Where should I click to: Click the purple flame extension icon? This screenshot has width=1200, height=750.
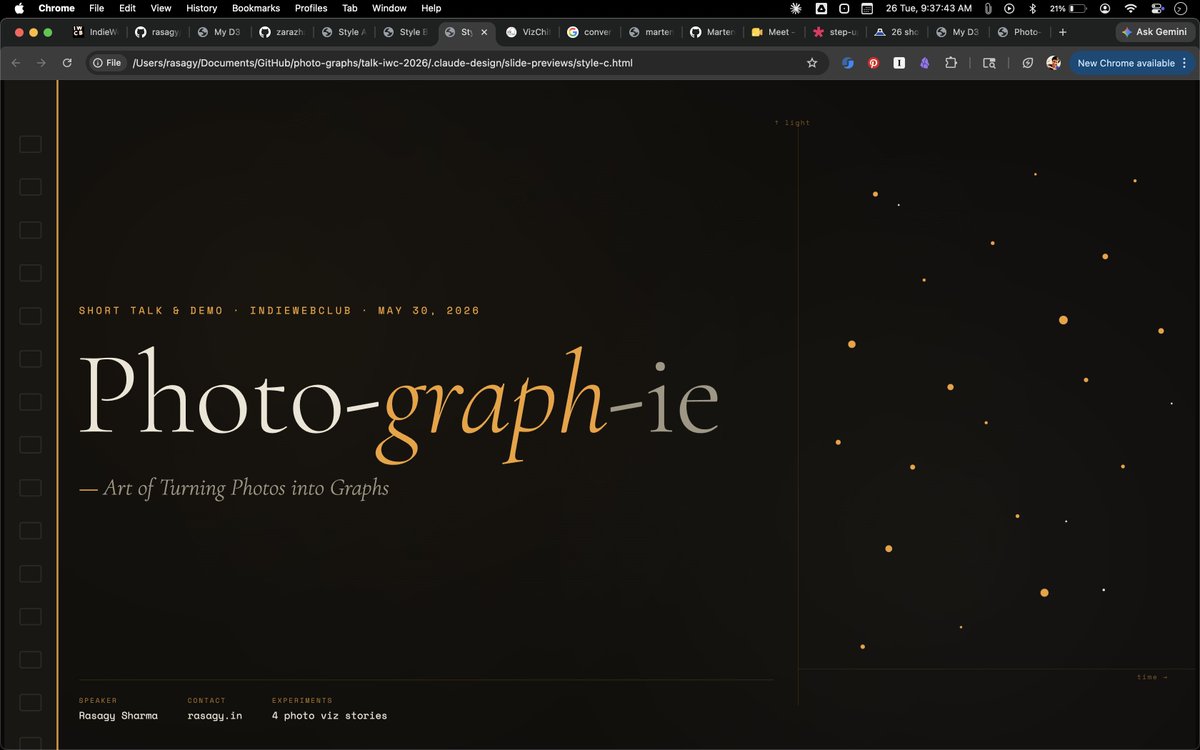924,63
